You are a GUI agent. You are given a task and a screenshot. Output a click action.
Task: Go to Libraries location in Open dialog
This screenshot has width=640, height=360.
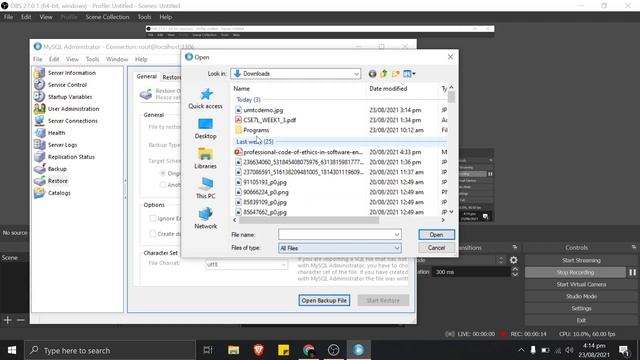(x=205, y=158)
